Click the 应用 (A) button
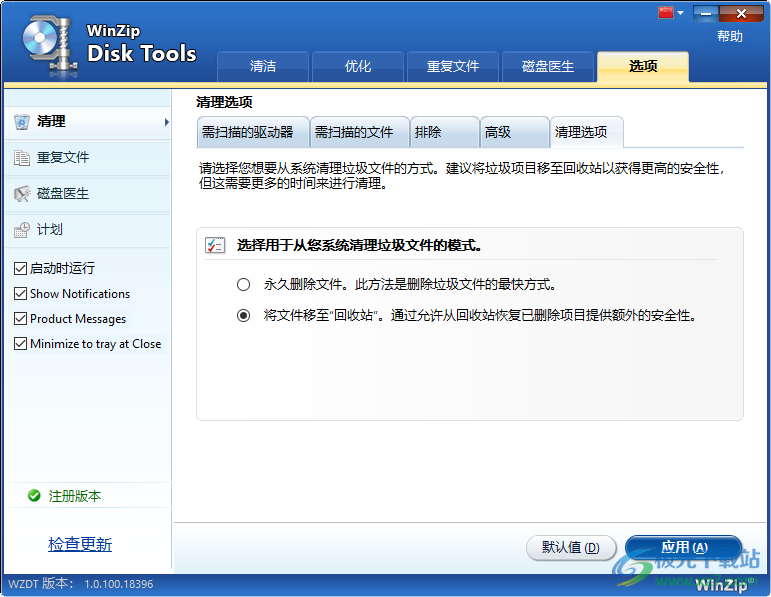Image resolution: width=771 pixels, height=597 pixels. (x=683, y=547)
